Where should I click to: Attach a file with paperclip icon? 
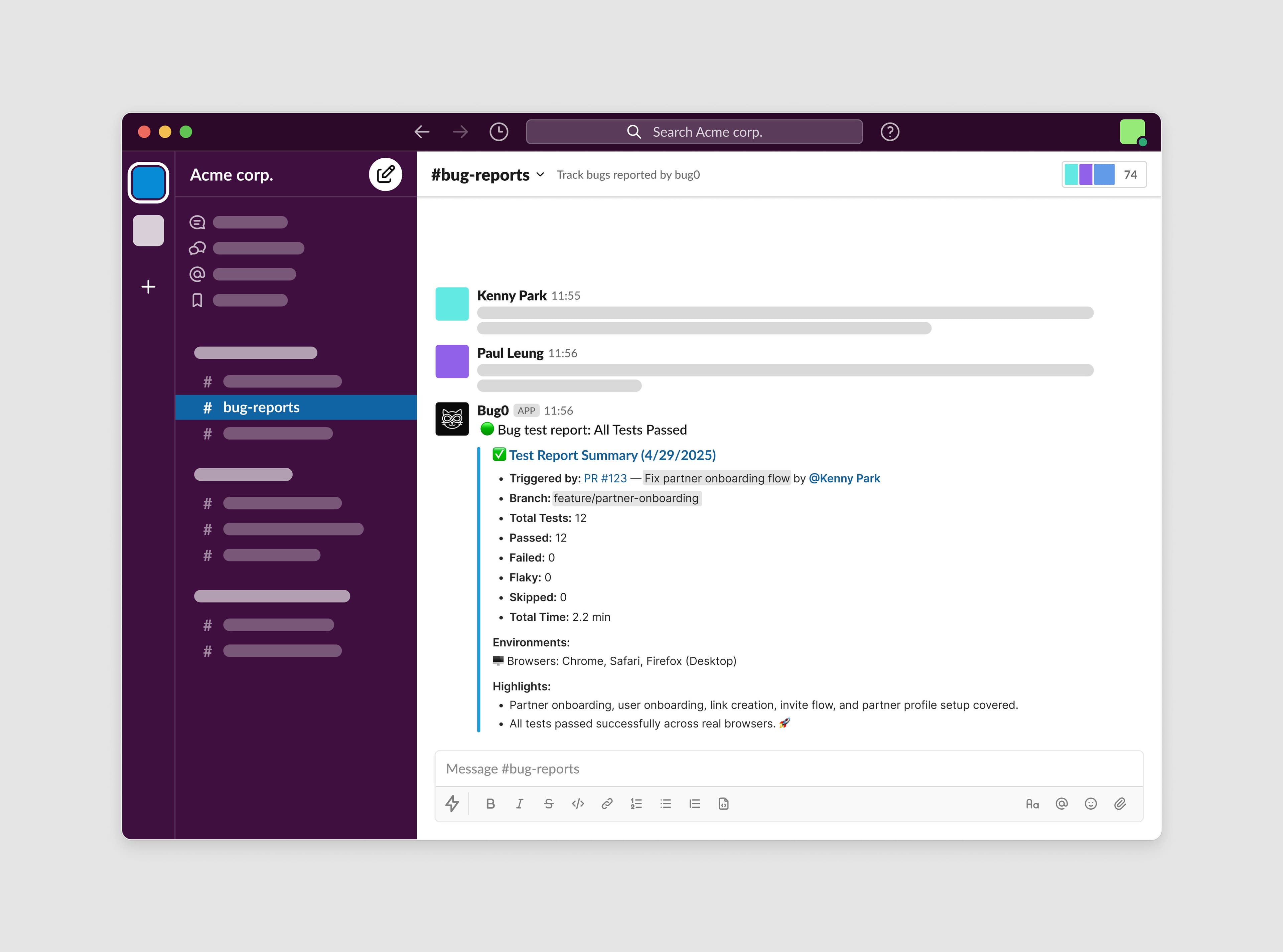point(1120,804)
